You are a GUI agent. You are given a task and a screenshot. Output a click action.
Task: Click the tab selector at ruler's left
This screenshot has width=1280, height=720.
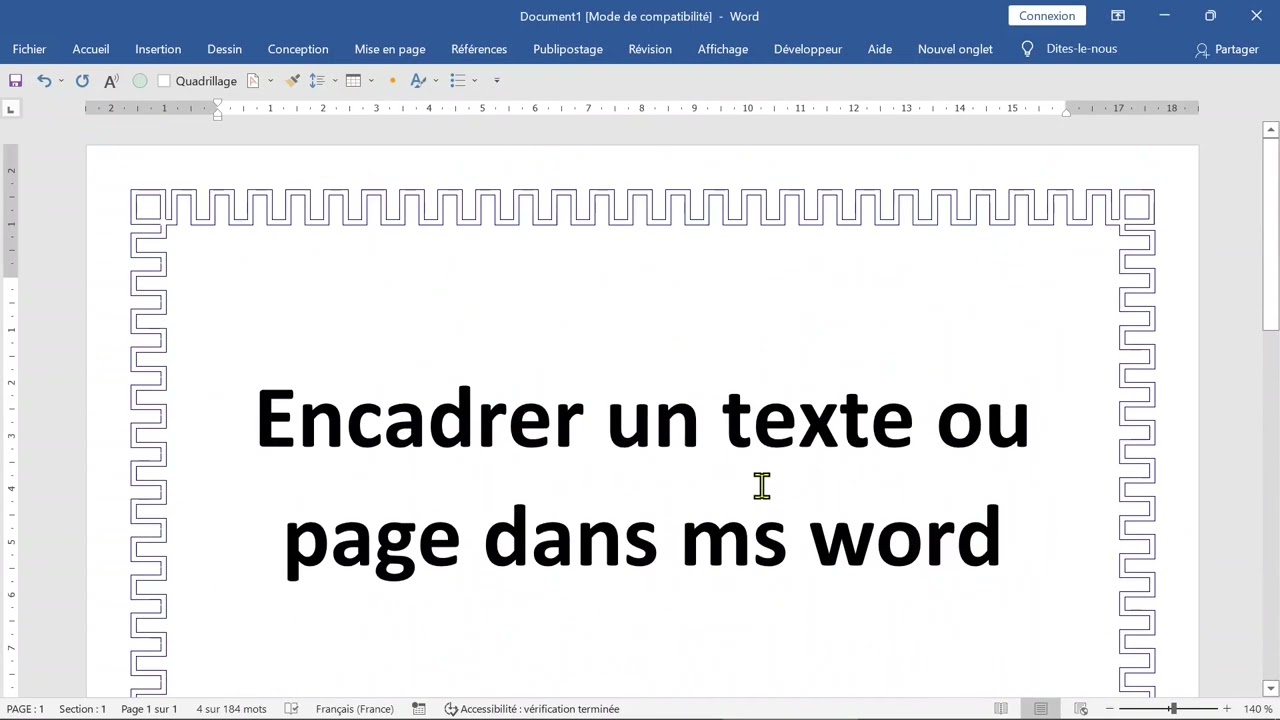coord(10,109)
